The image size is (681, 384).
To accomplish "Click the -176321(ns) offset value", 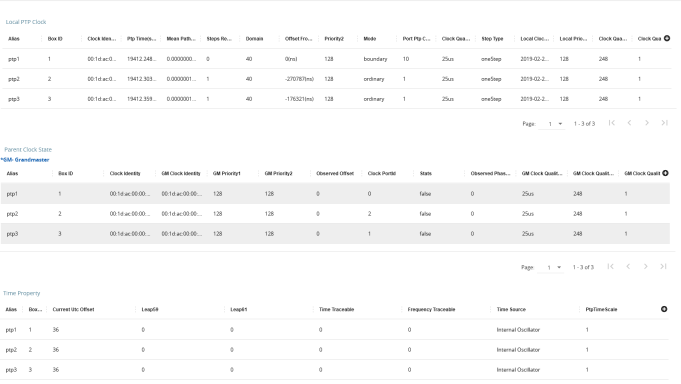I will point(299,99).
